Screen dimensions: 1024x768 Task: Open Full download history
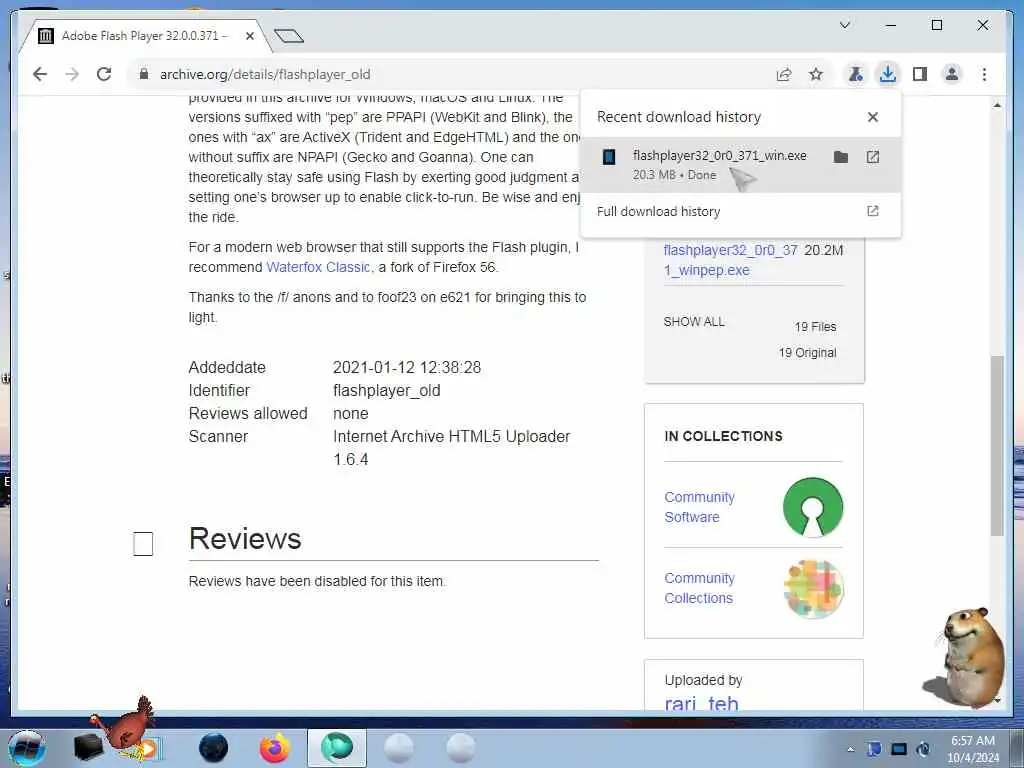coord(740,212)
